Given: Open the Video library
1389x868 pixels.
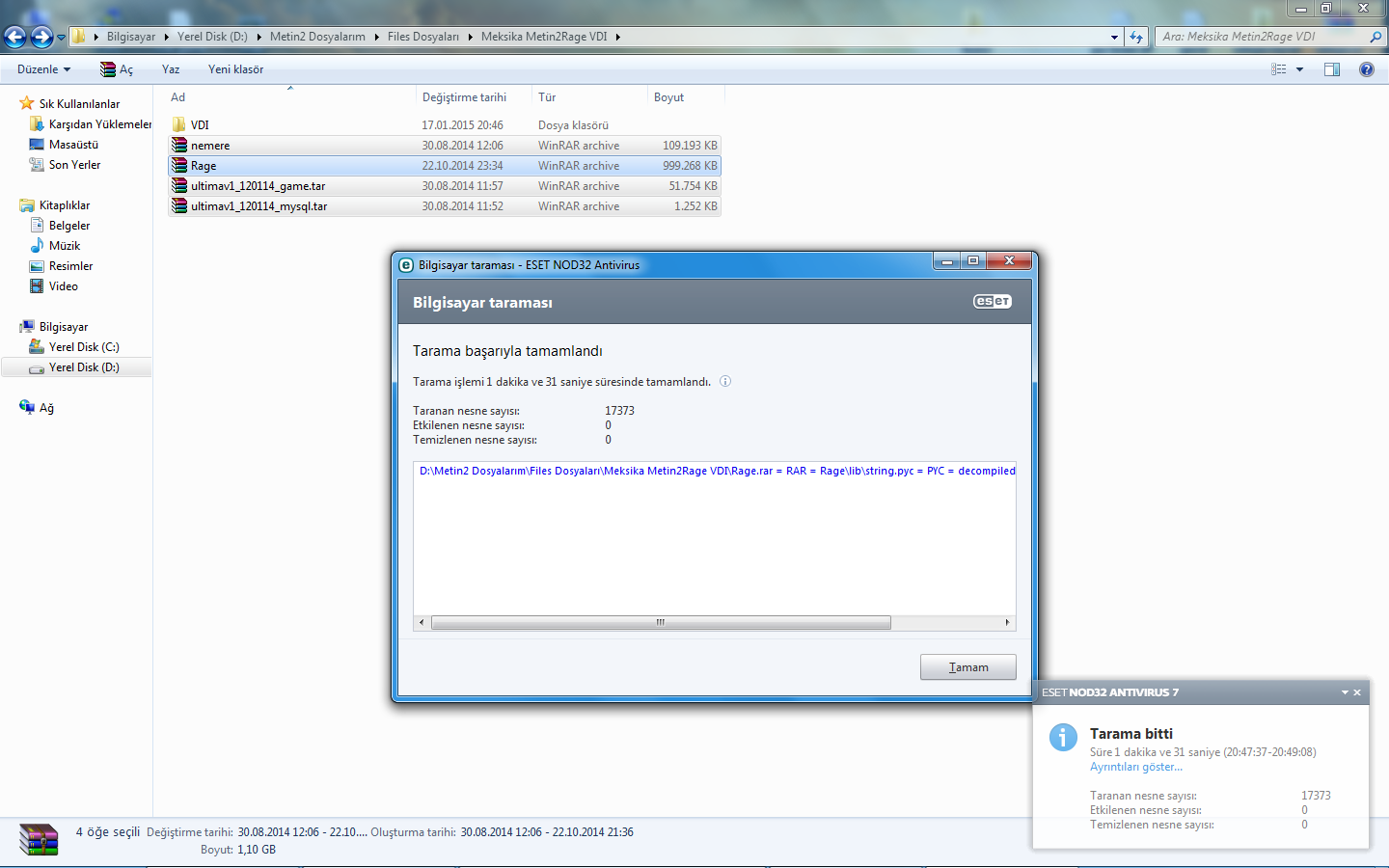Looking at the screenshot, I should [x=64, y=286].
